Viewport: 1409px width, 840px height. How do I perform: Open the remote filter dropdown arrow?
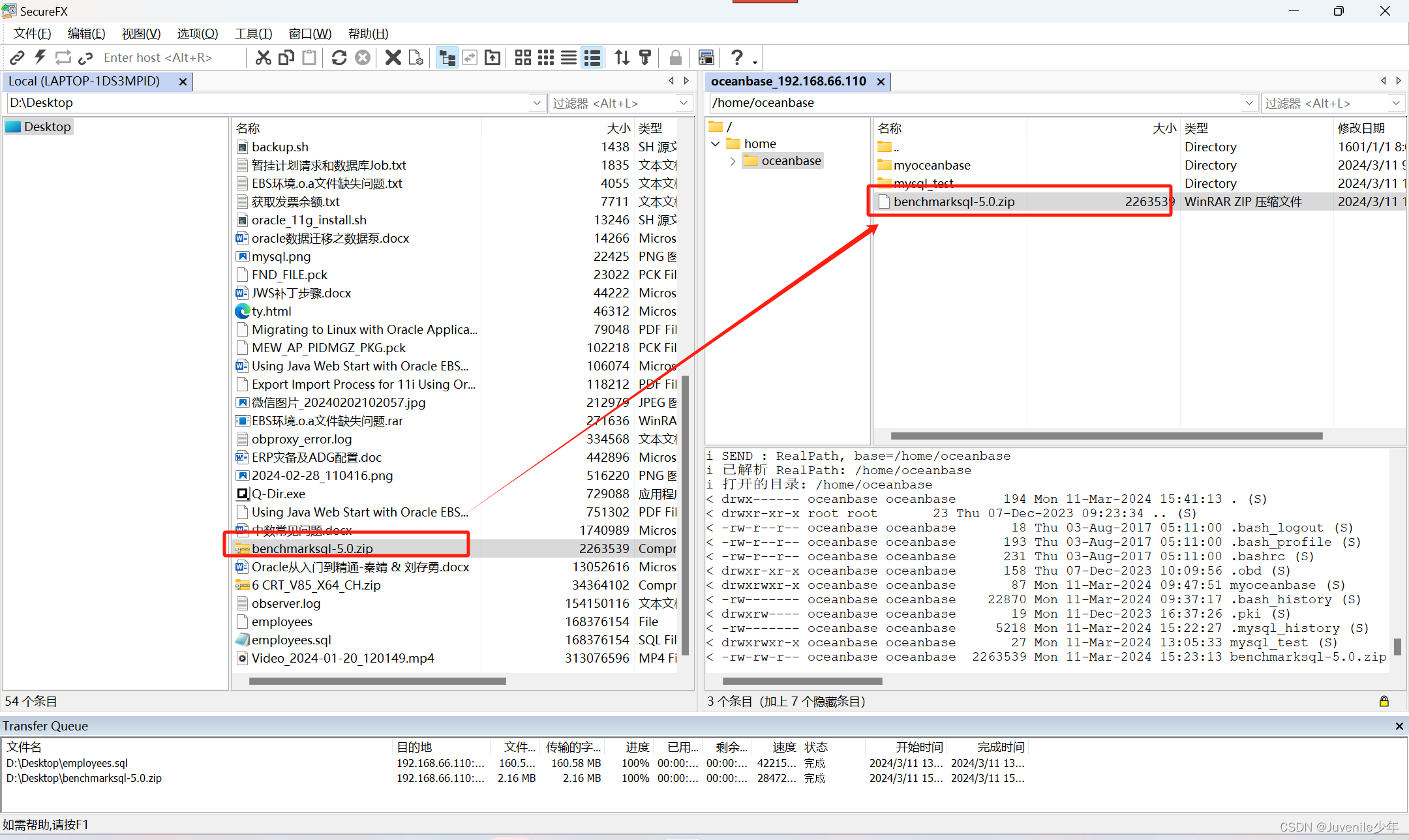[1396, 103]
